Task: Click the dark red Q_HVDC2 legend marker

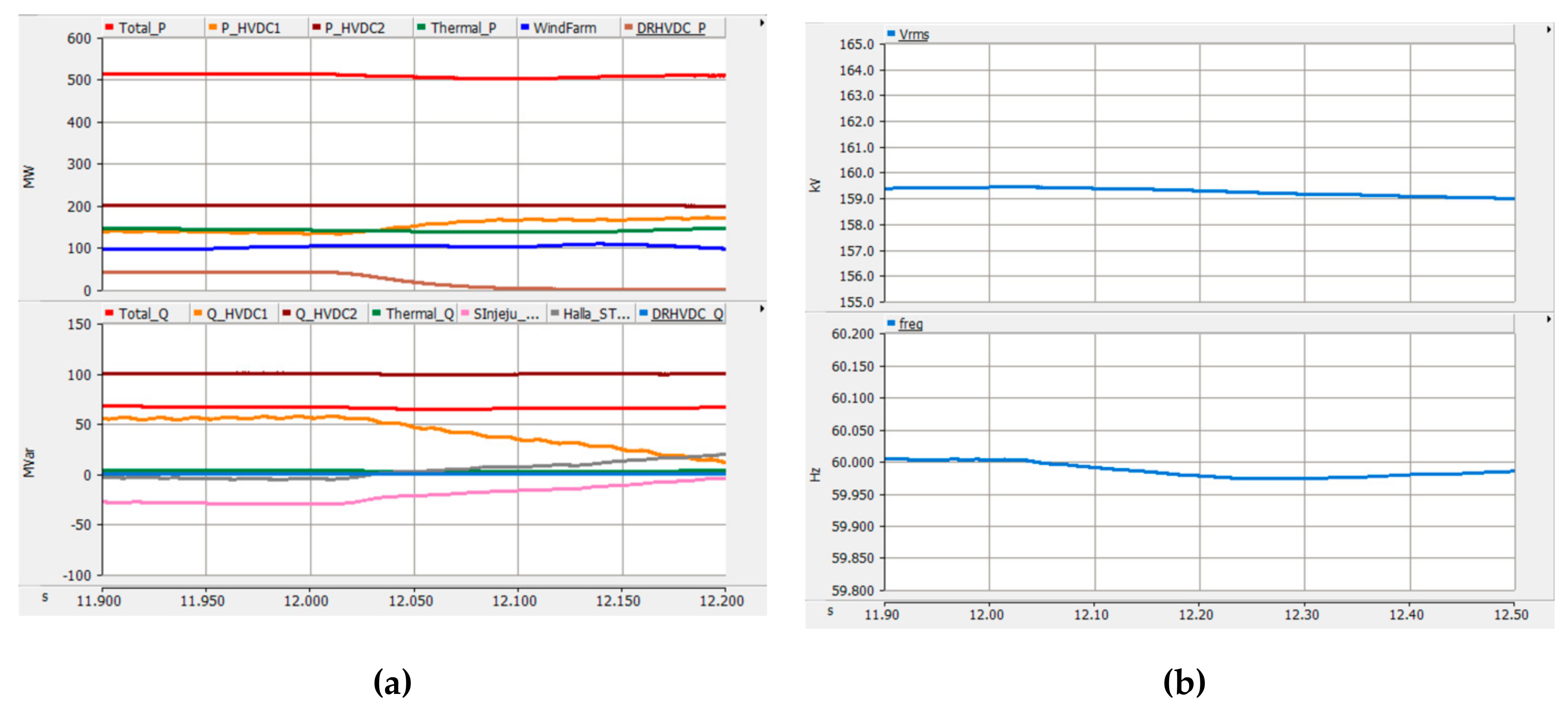Action: tap(286, 313)
